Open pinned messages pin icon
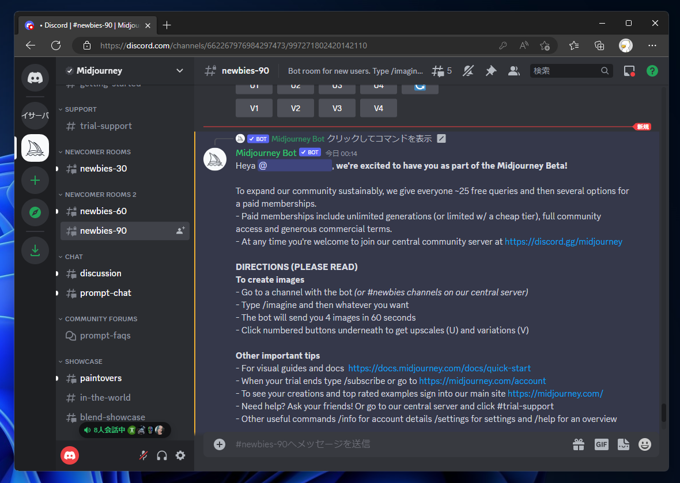The height and width of the screenshot is (483, 680). [x=491, y=71]
